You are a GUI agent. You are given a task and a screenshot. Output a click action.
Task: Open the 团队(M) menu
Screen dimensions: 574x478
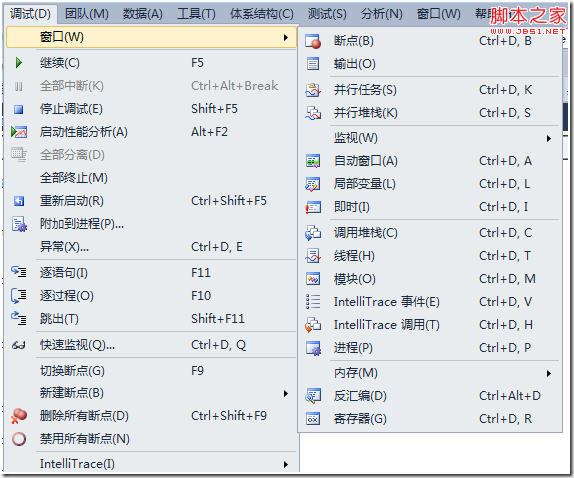[x=87, y=14]
